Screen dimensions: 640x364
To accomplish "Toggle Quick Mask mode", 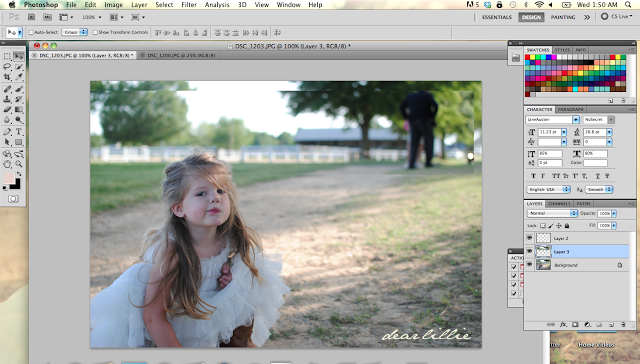I will [x=13, y=199].
